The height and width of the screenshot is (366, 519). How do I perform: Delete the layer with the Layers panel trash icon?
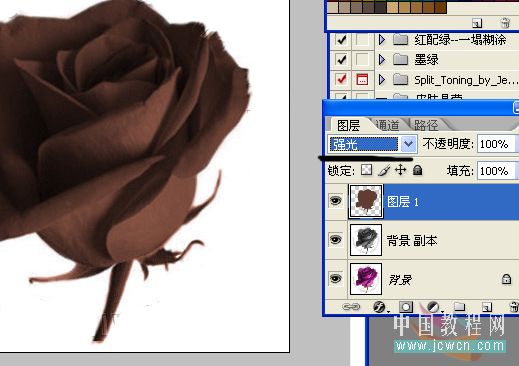coord(514,306)
